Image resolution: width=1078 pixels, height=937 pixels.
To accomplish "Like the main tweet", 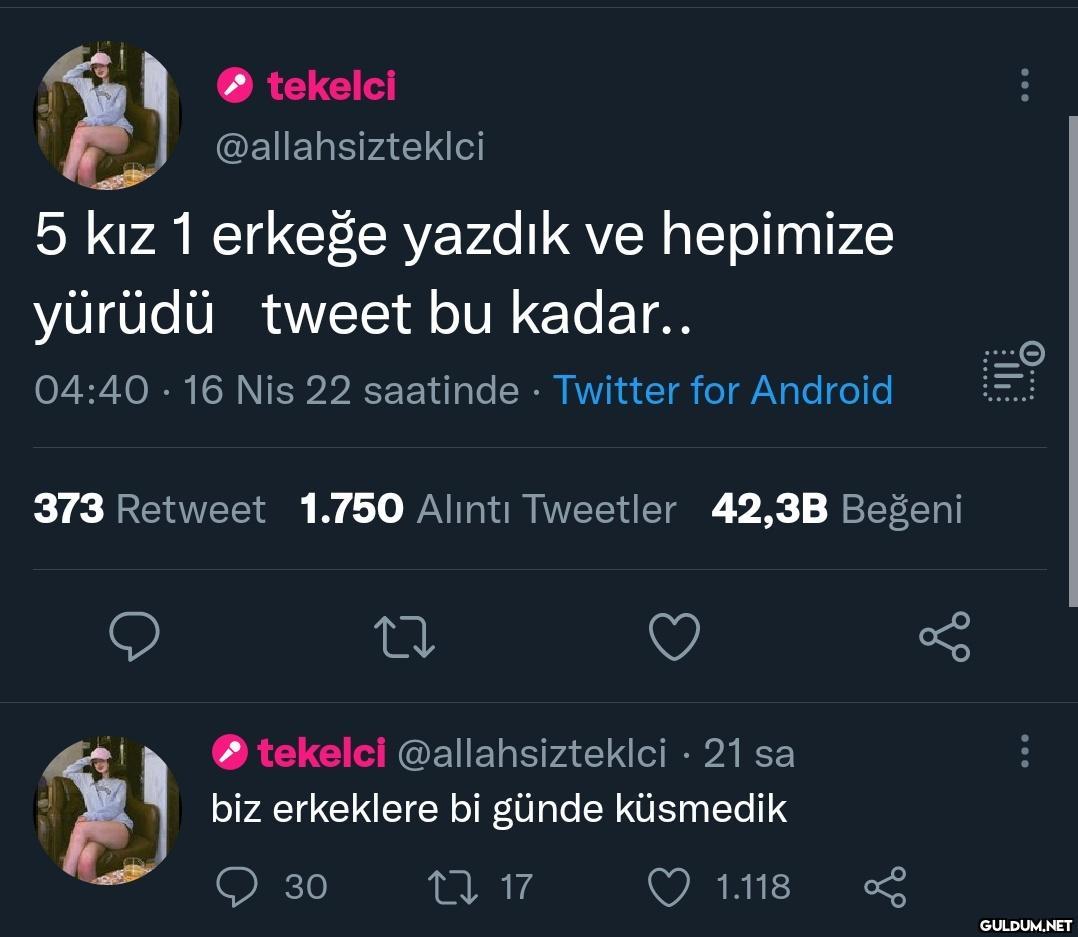I will point(674,637).
